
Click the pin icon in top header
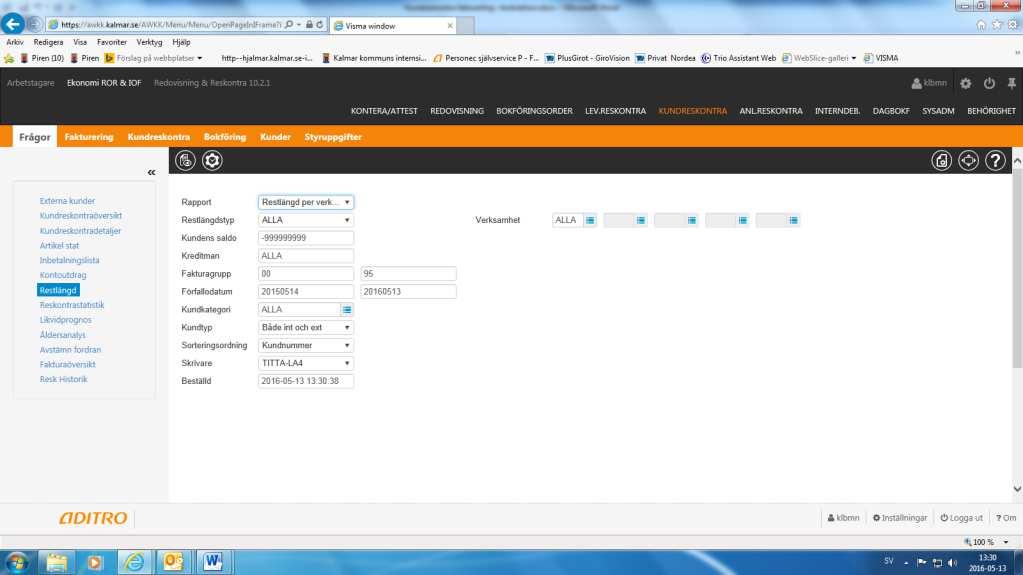click(x=1011, y=84)
